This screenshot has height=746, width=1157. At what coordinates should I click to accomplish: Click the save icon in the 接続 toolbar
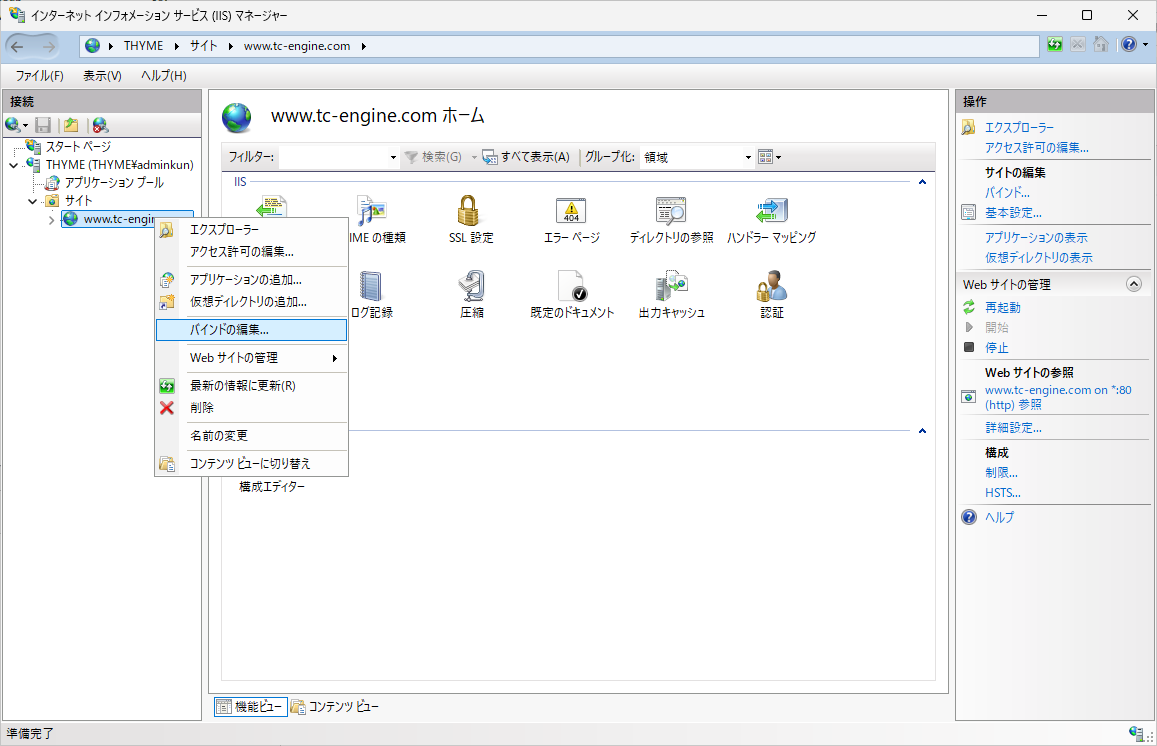coord(44,125)
